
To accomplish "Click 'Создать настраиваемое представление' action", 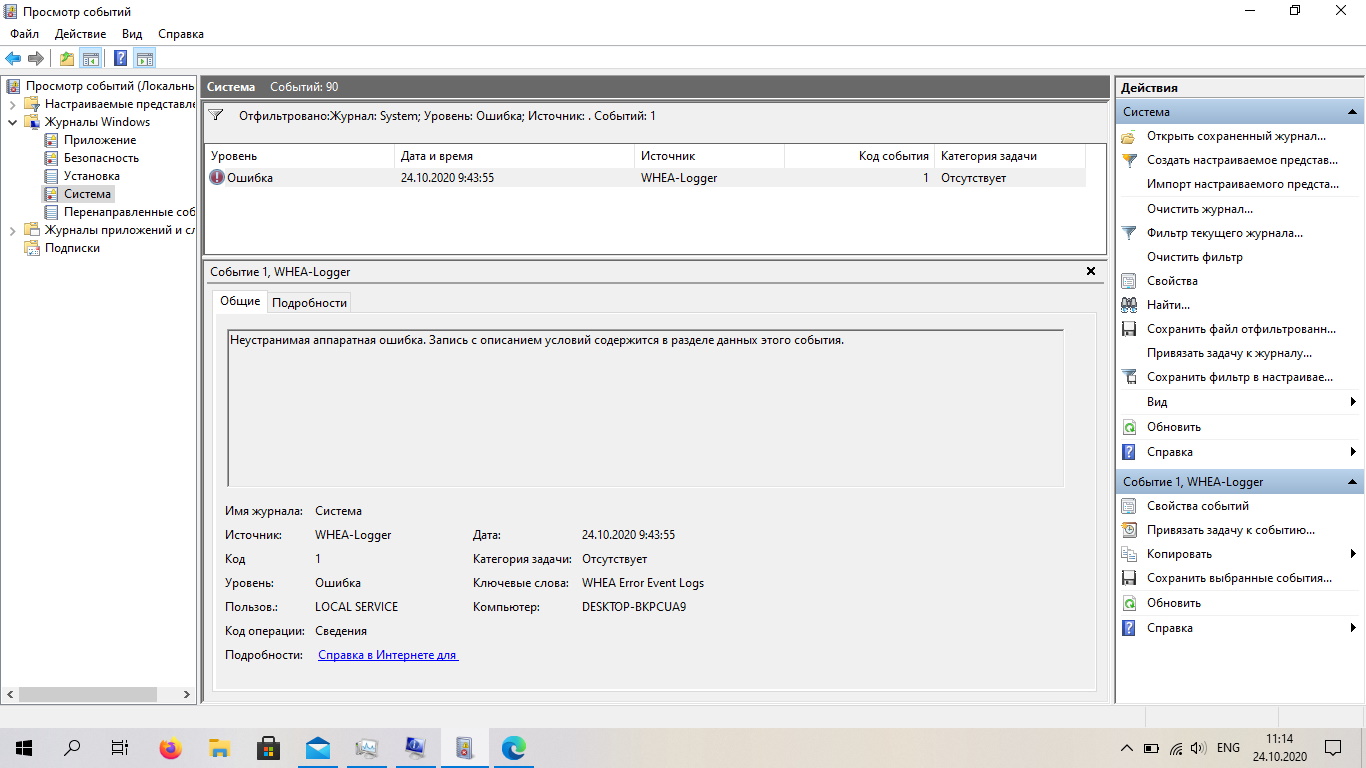I will (1242, 160).
